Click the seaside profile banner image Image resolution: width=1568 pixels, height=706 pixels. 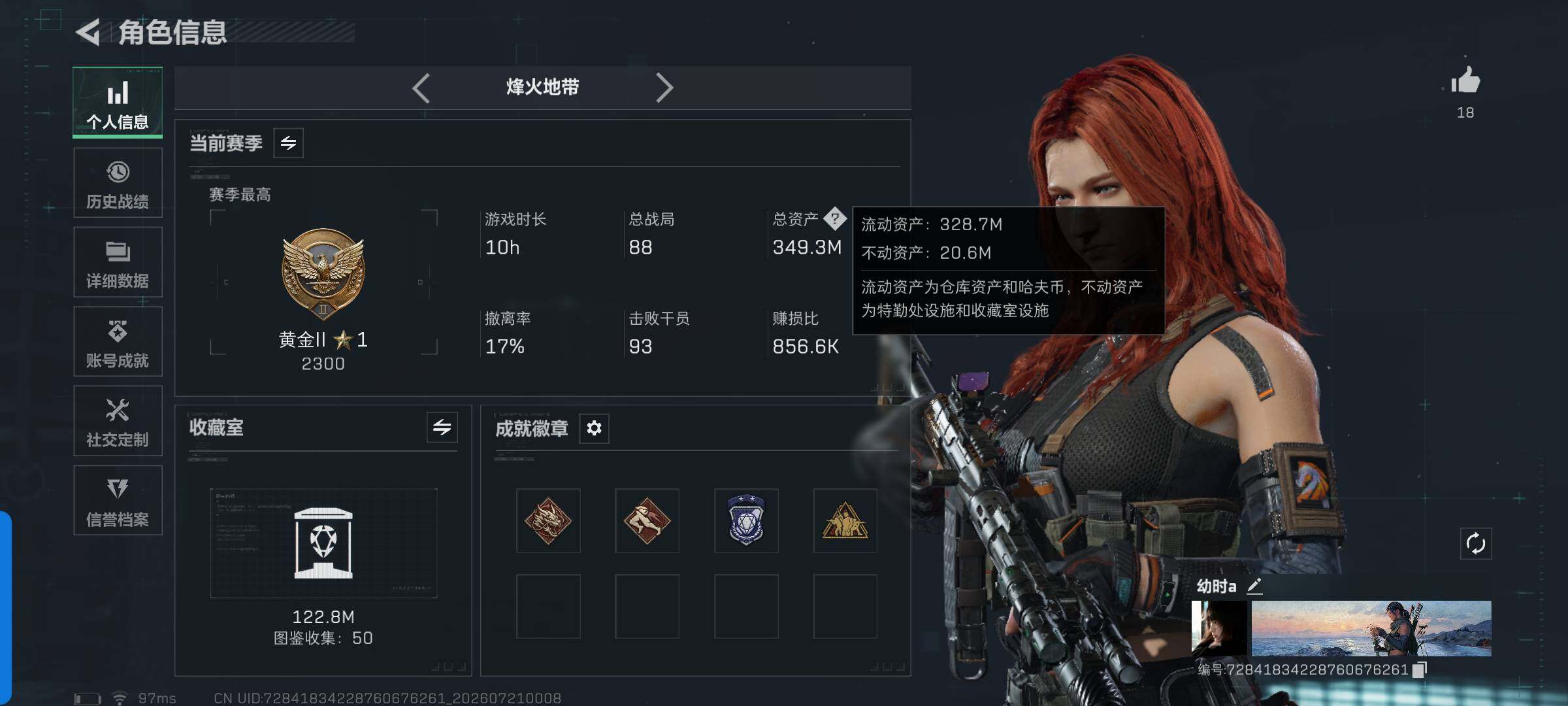[1371, 628]
